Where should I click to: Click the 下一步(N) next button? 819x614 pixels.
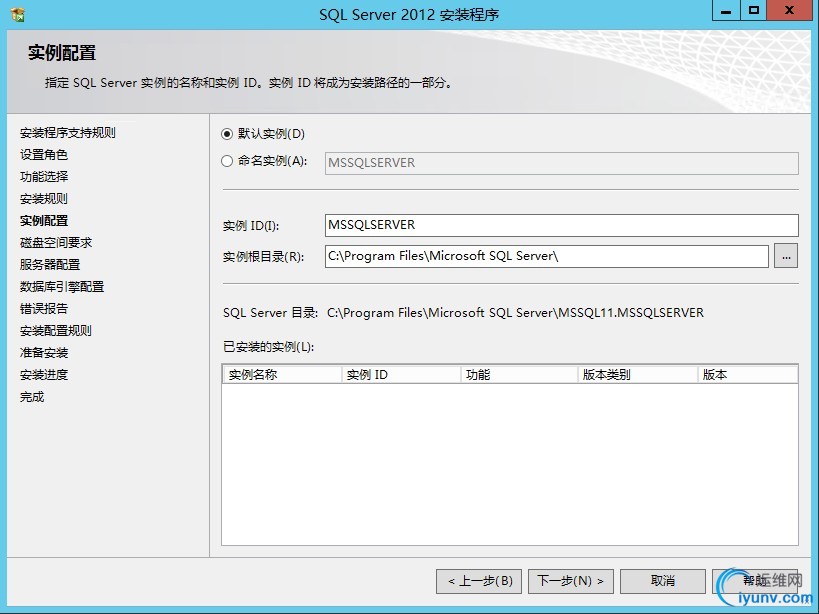click(x=571, y=581)
